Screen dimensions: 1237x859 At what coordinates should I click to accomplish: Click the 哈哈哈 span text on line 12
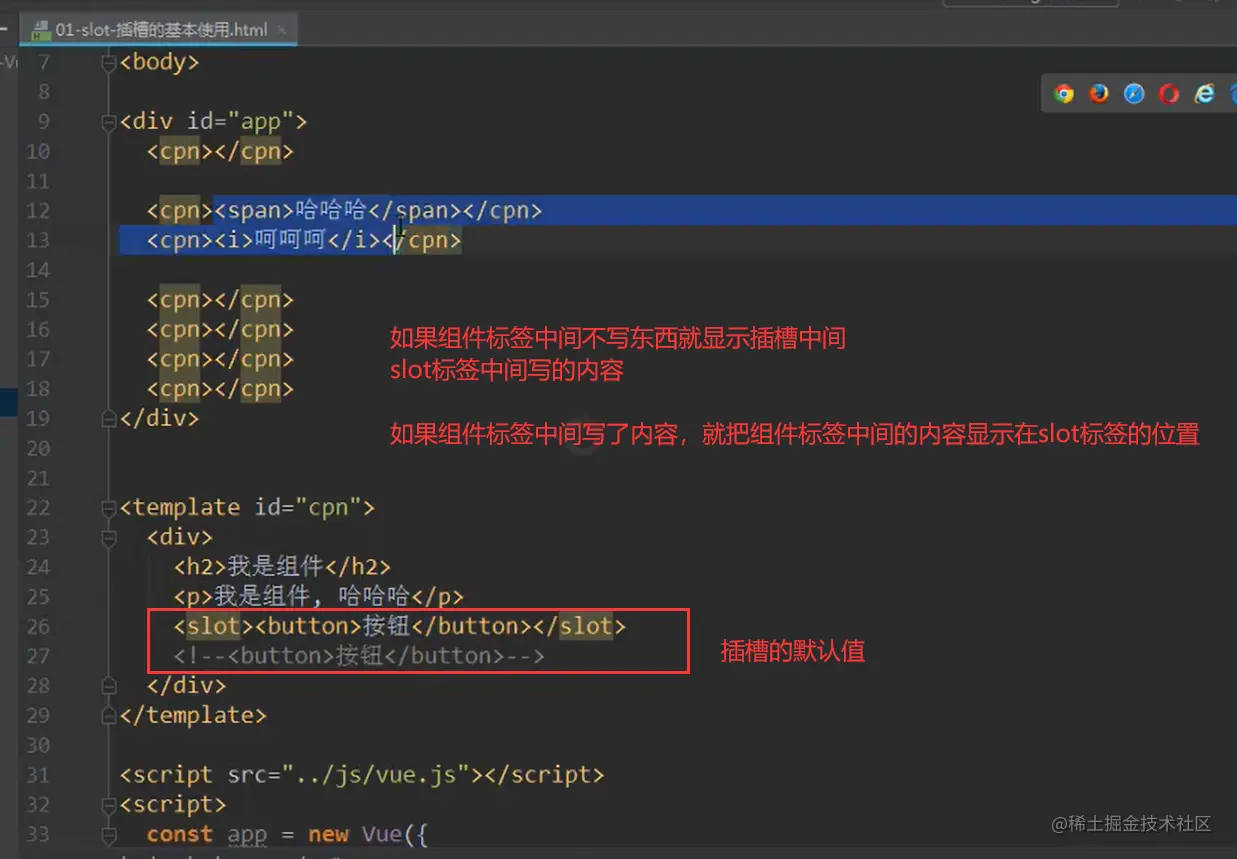[331, 211]
